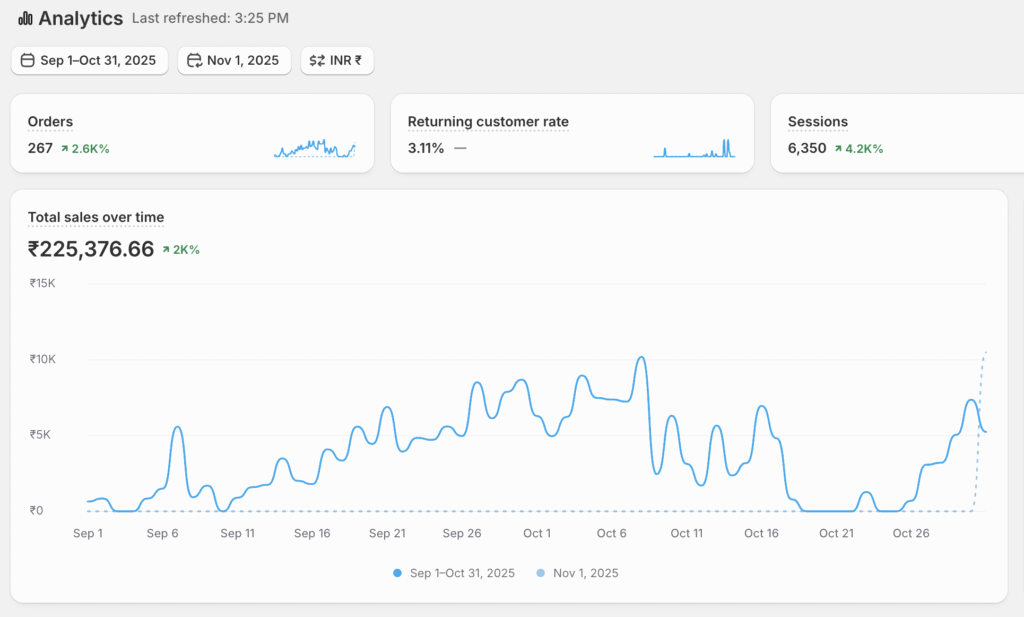Click the comparison calendar icon beside Nov 1
1024x617 pixels.
click(194, 61)
